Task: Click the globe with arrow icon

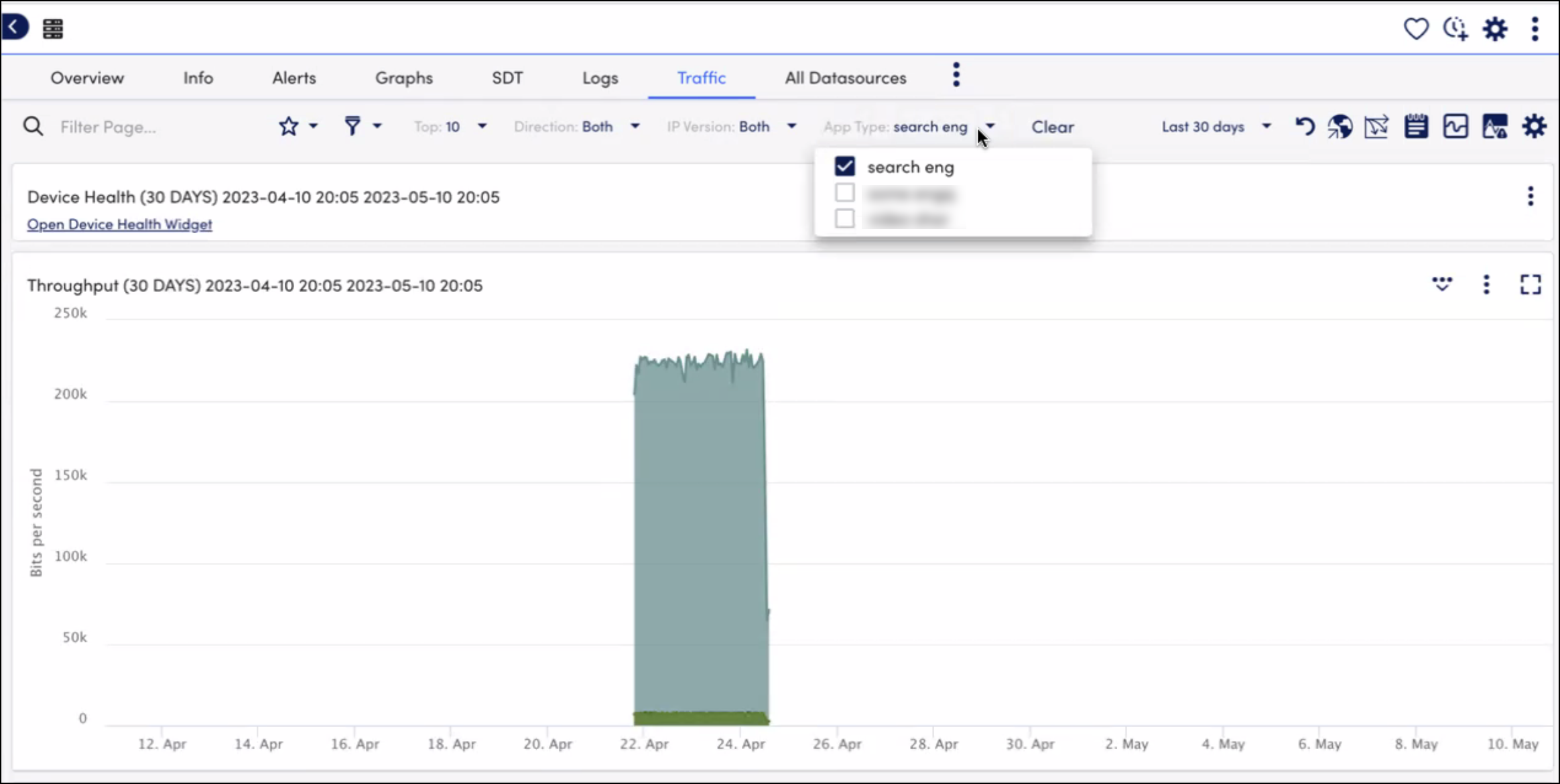Action: click(1340, 126)
